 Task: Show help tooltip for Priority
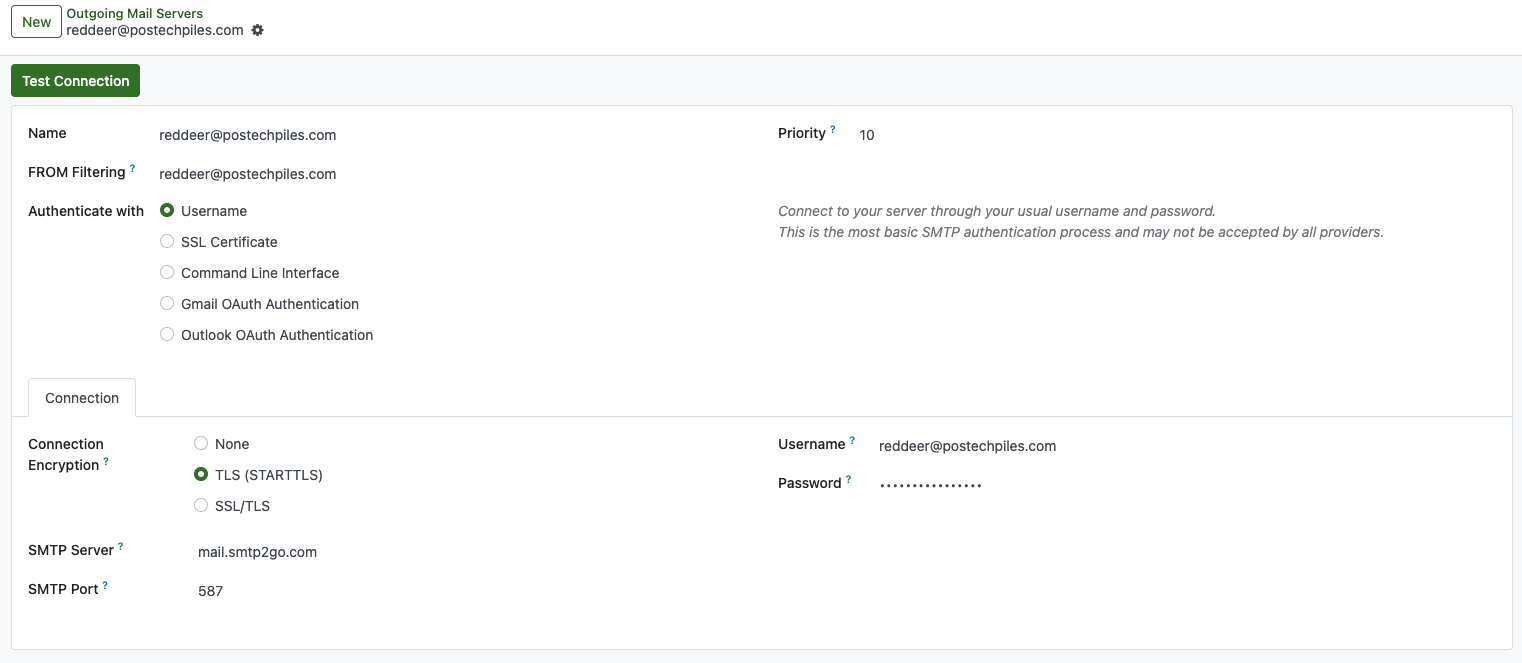pyautogui.click(x=833, y=130)
